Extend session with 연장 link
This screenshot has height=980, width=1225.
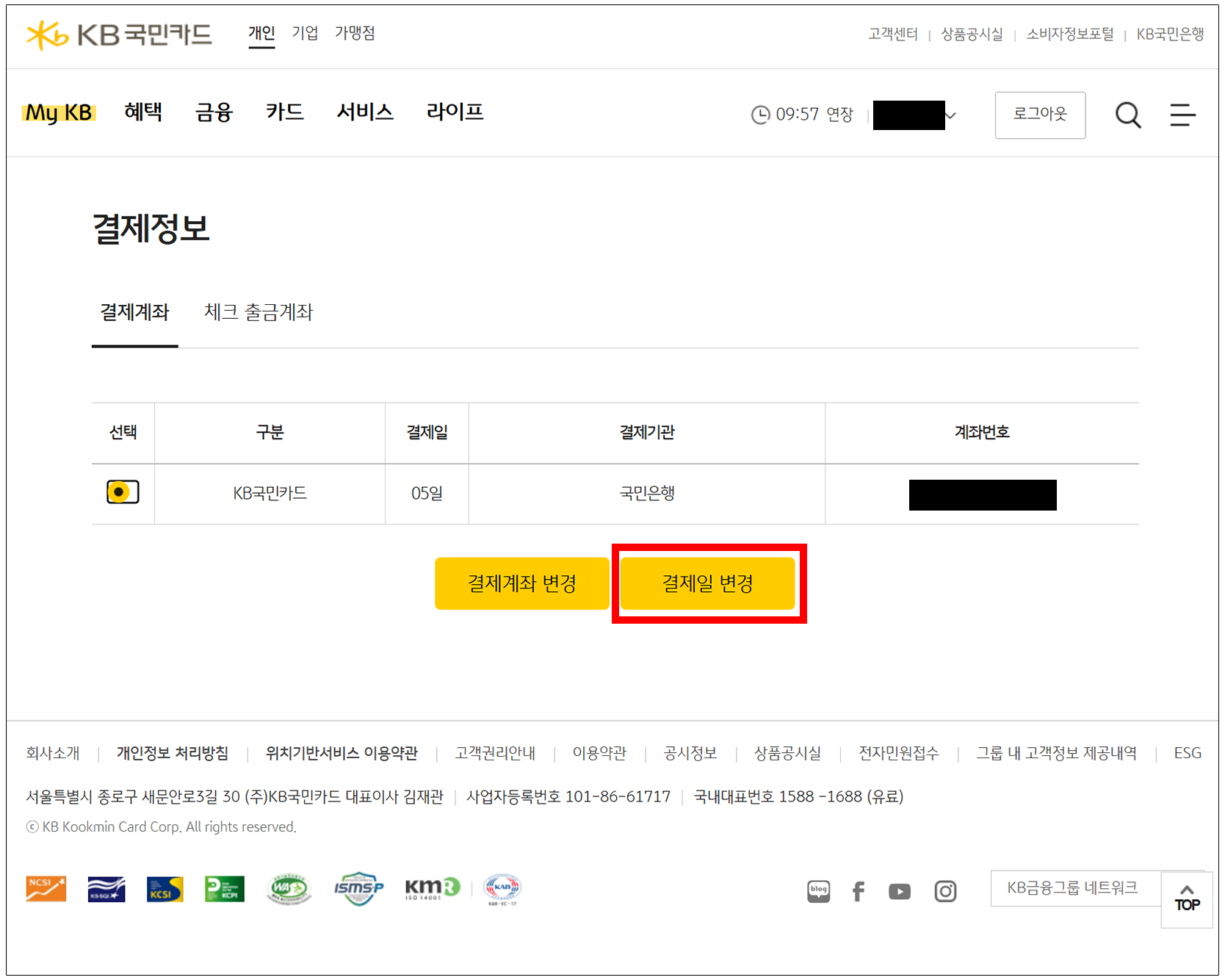click(839, 115)
